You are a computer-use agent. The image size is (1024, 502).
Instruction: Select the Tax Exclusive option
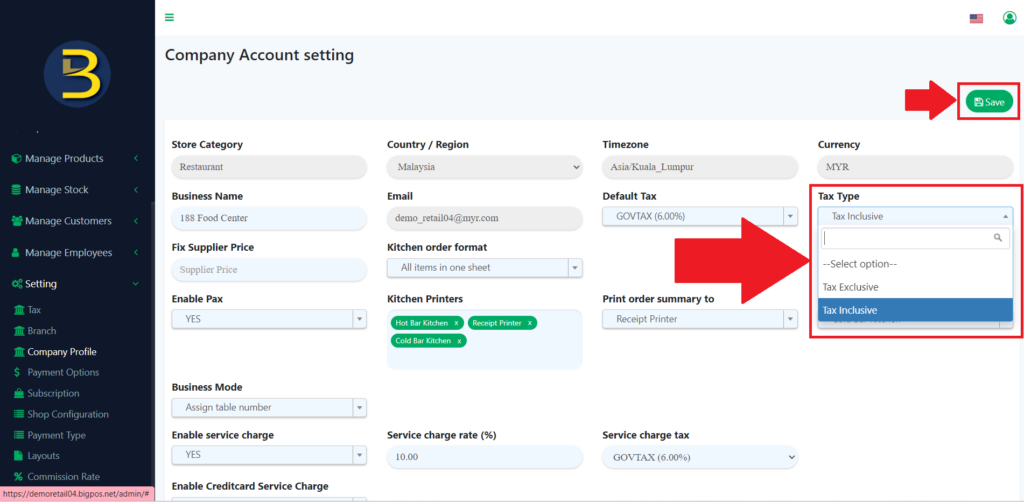click(x=850, y=287)
